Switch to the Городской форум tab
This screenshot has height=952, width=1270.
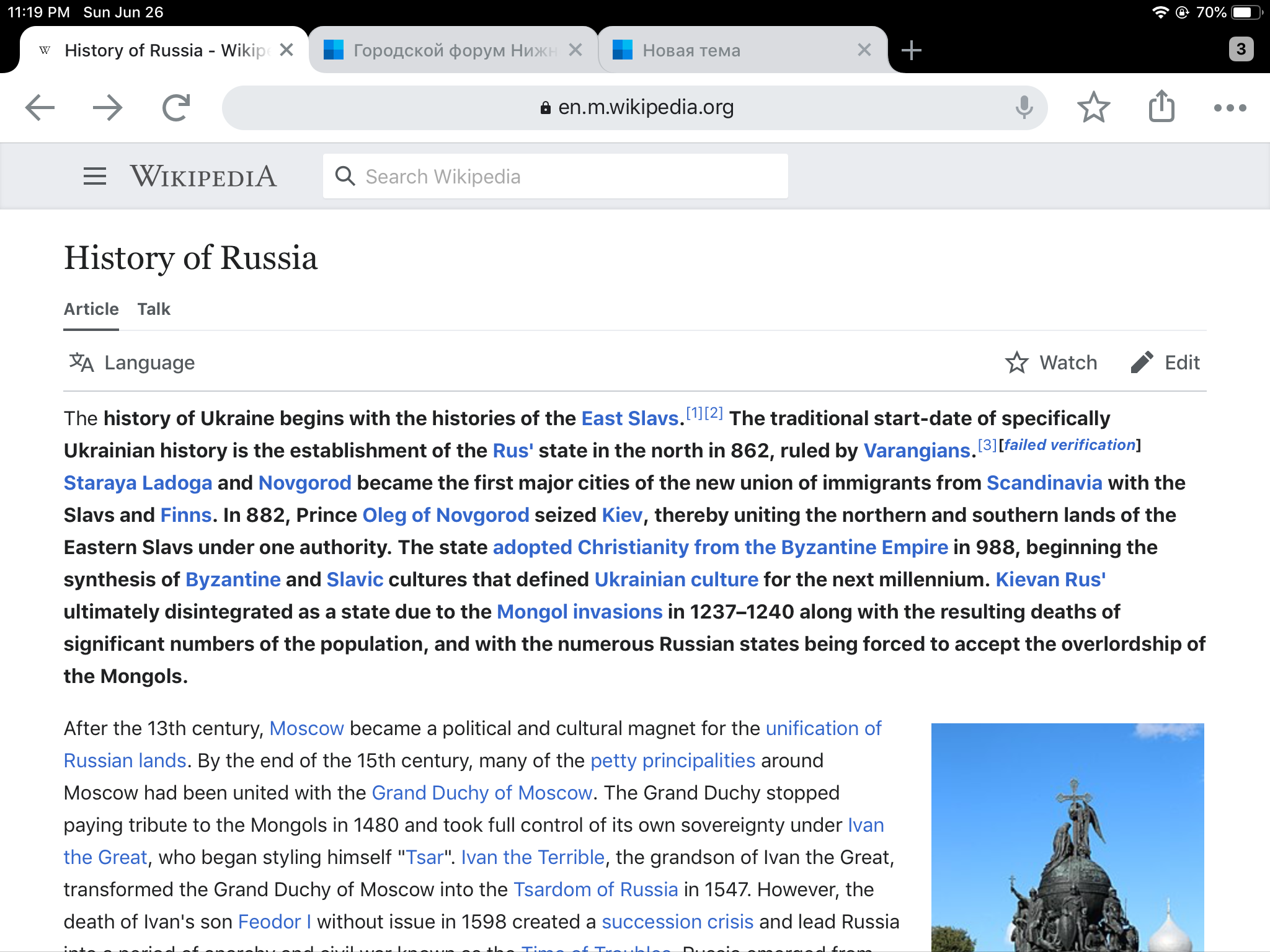pos(454,50)
